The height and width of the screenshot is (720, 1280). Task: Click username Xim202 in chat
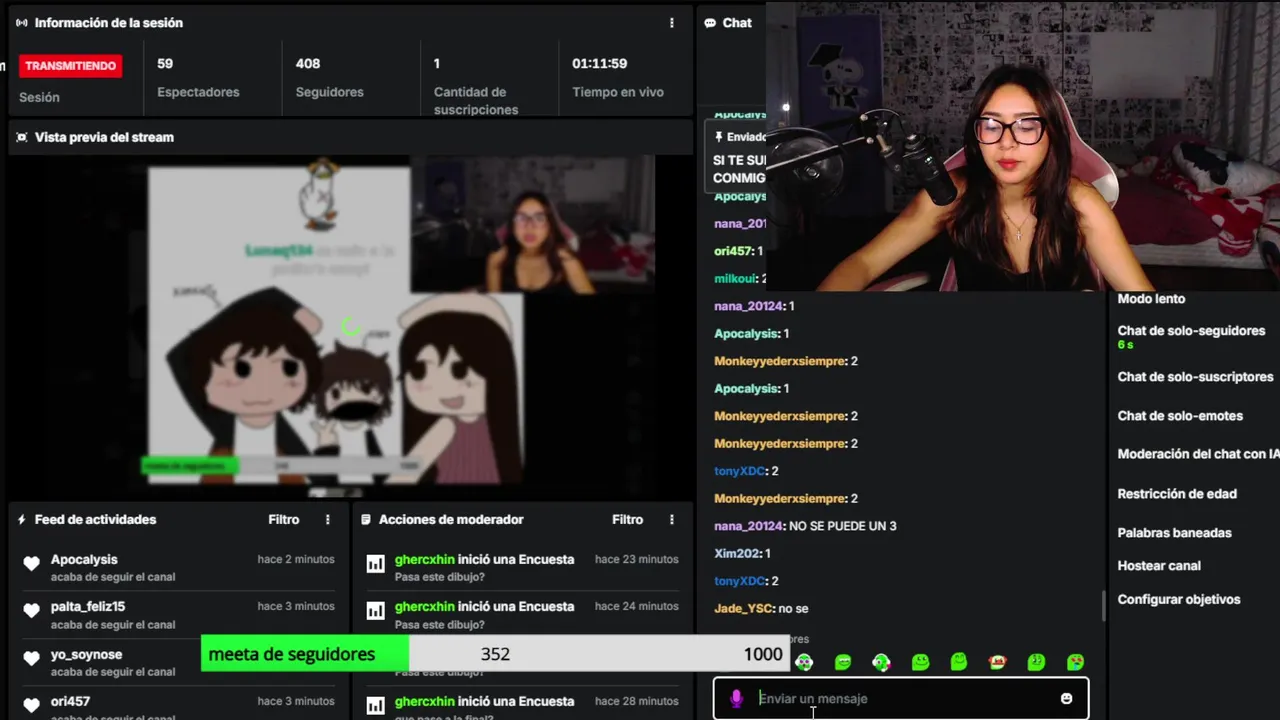[736, 553]
